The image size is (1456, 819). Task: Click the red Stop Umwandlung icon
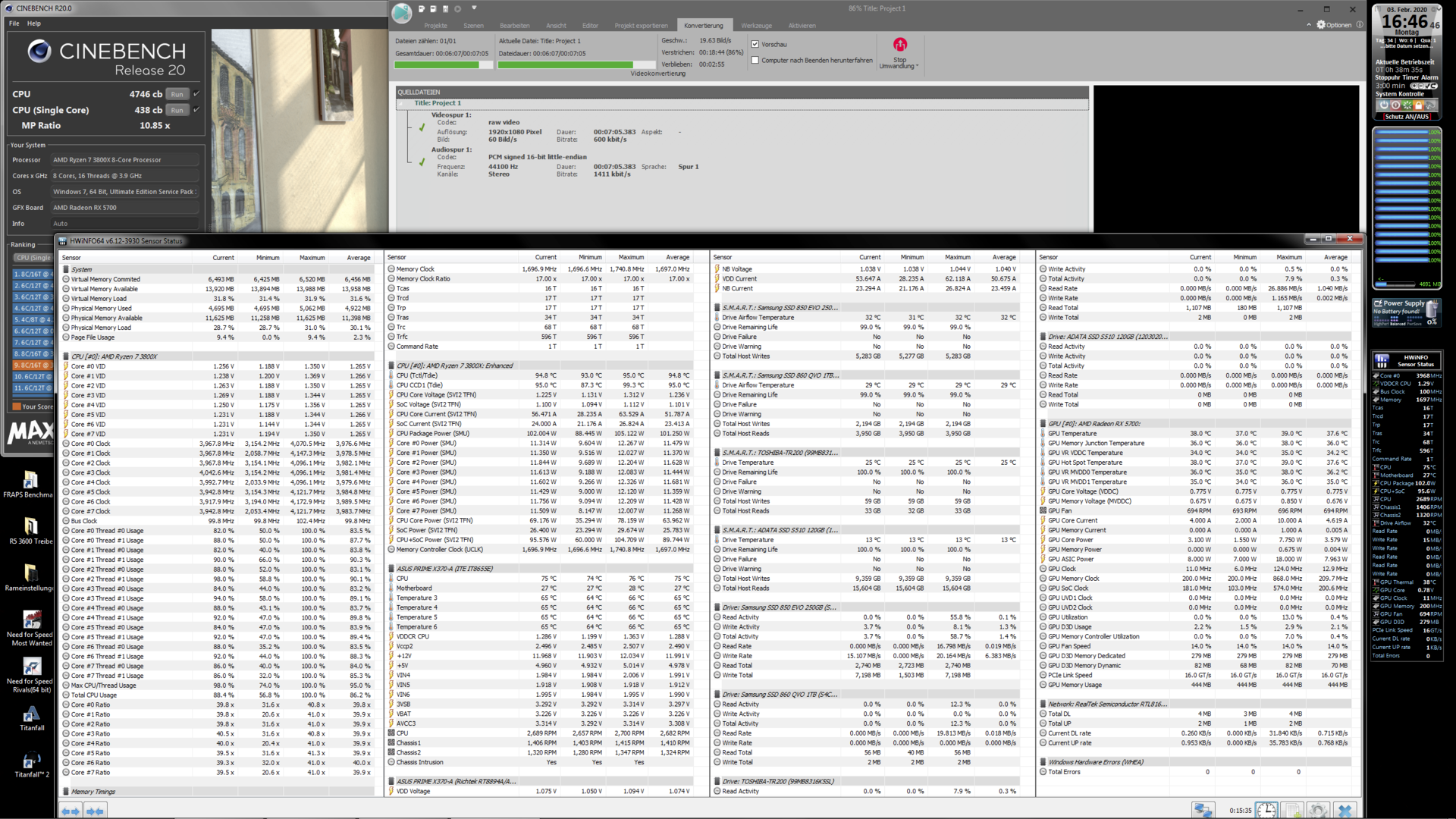899,45
